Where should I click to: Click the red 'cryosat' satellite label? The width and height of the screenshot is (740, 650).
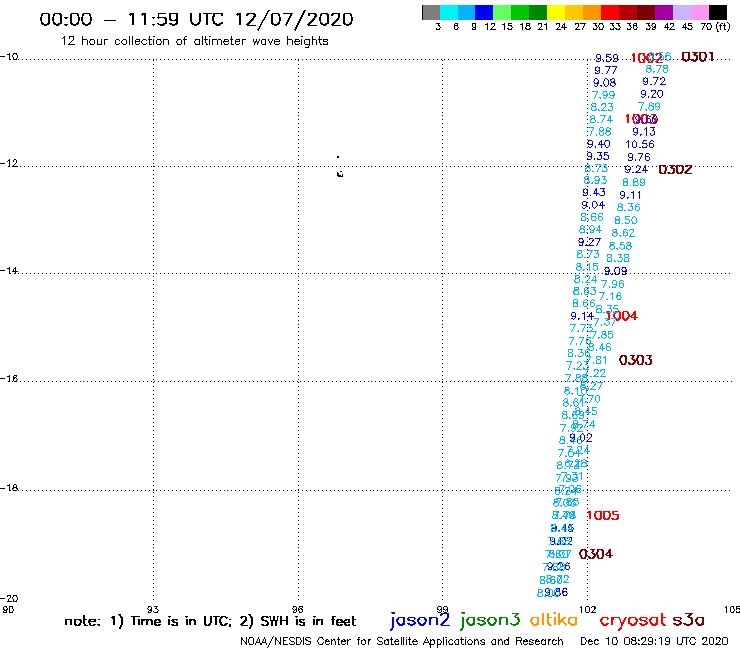pyautogui.click(x=633, y=620)
